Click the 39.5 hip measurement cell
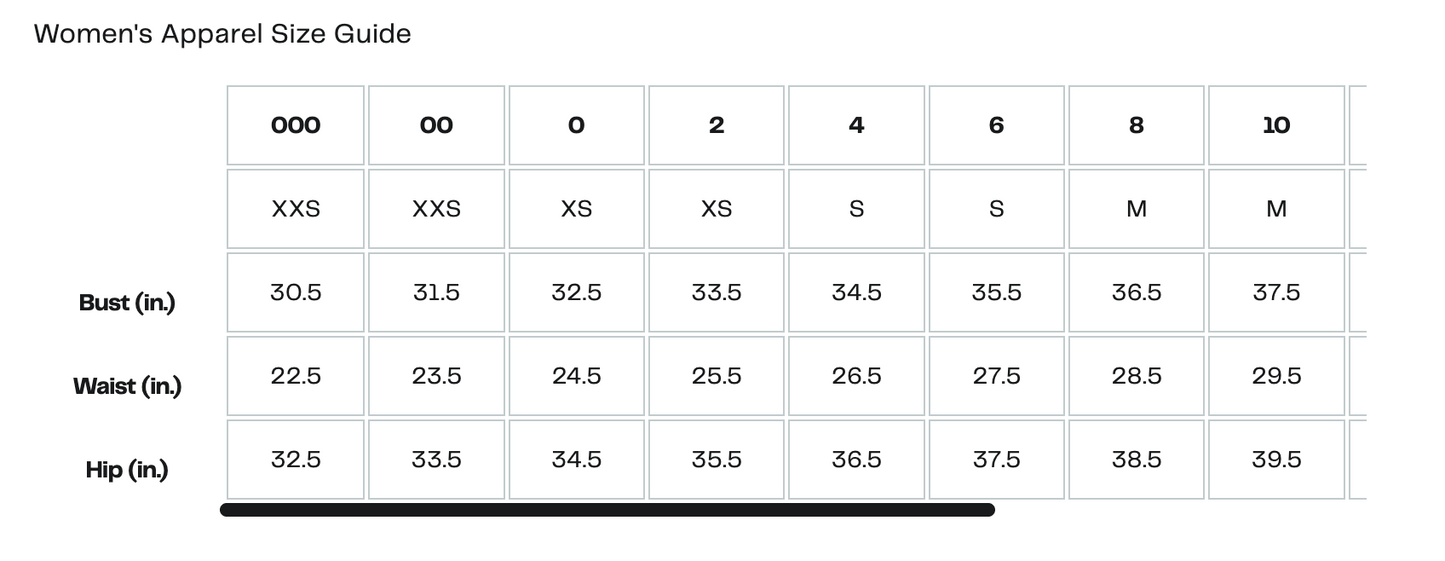 point(1276,459)
